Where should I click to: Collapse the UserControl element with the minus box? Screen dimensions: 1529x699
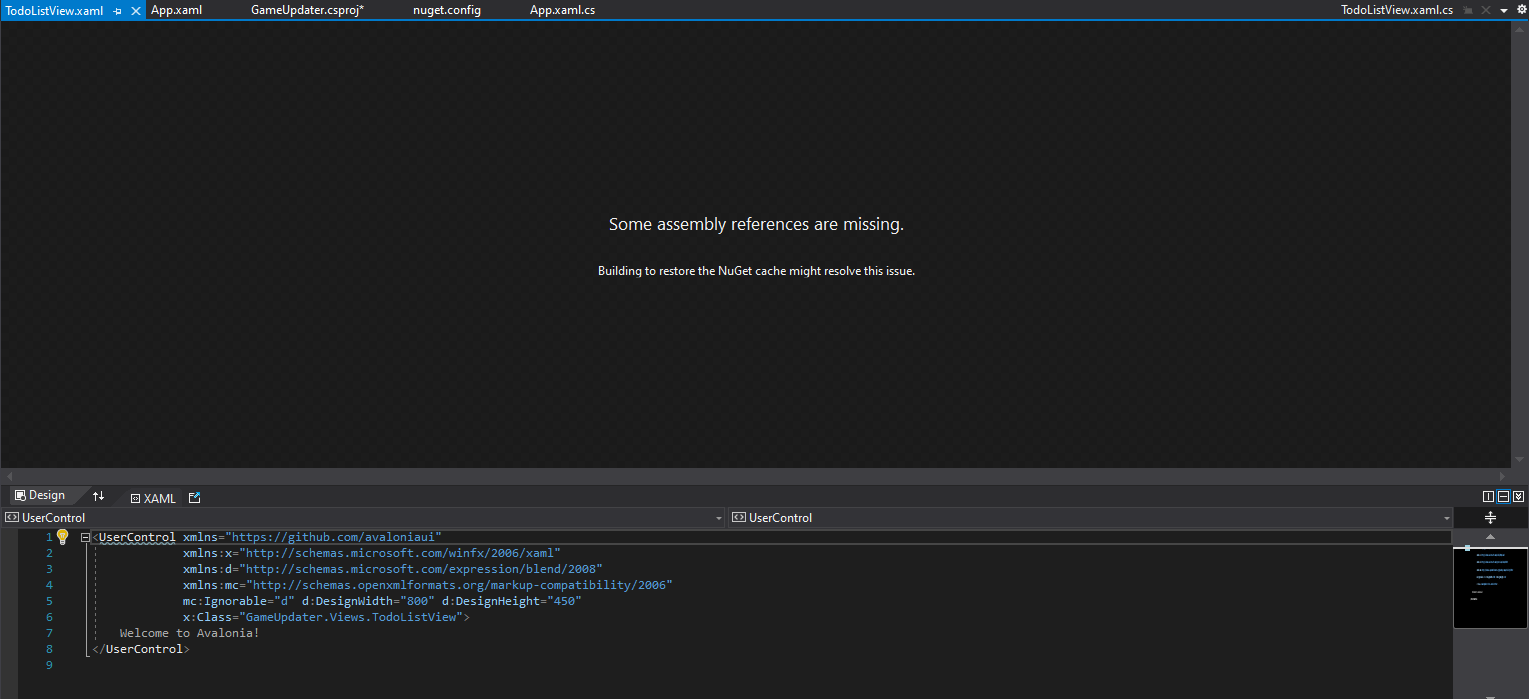pos(84,536)
